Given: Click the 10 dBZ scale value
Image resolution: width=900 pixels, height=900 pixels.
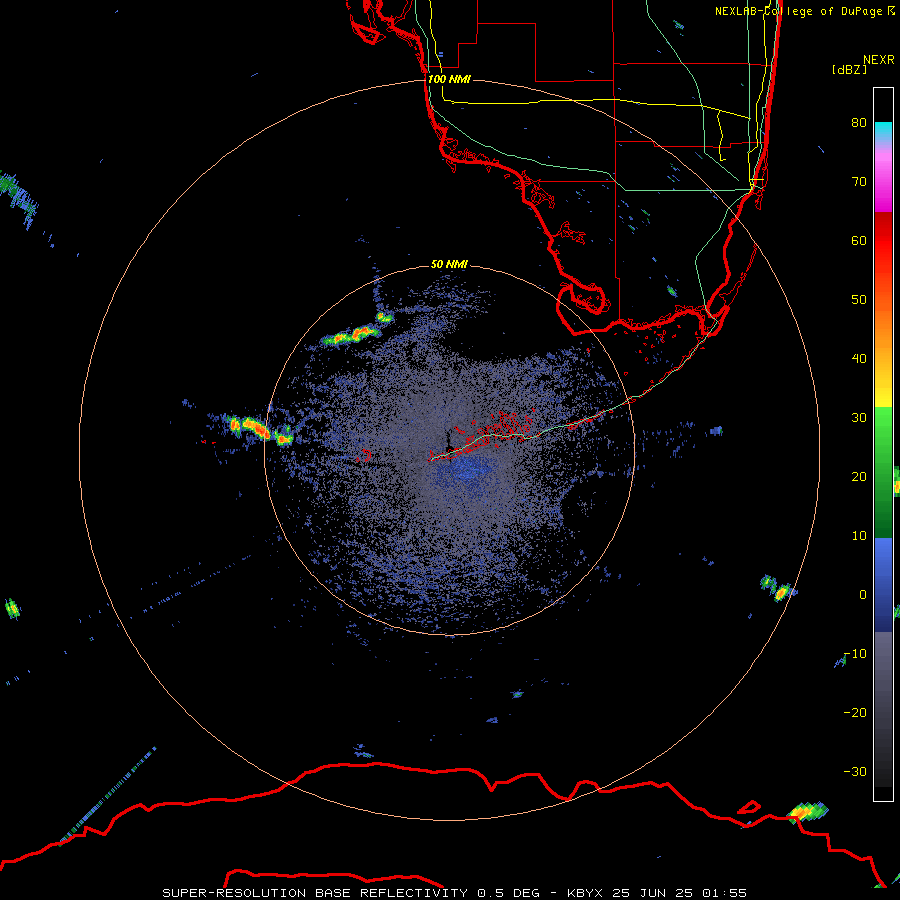Looking at the screenshot, I should click(859, 536).
